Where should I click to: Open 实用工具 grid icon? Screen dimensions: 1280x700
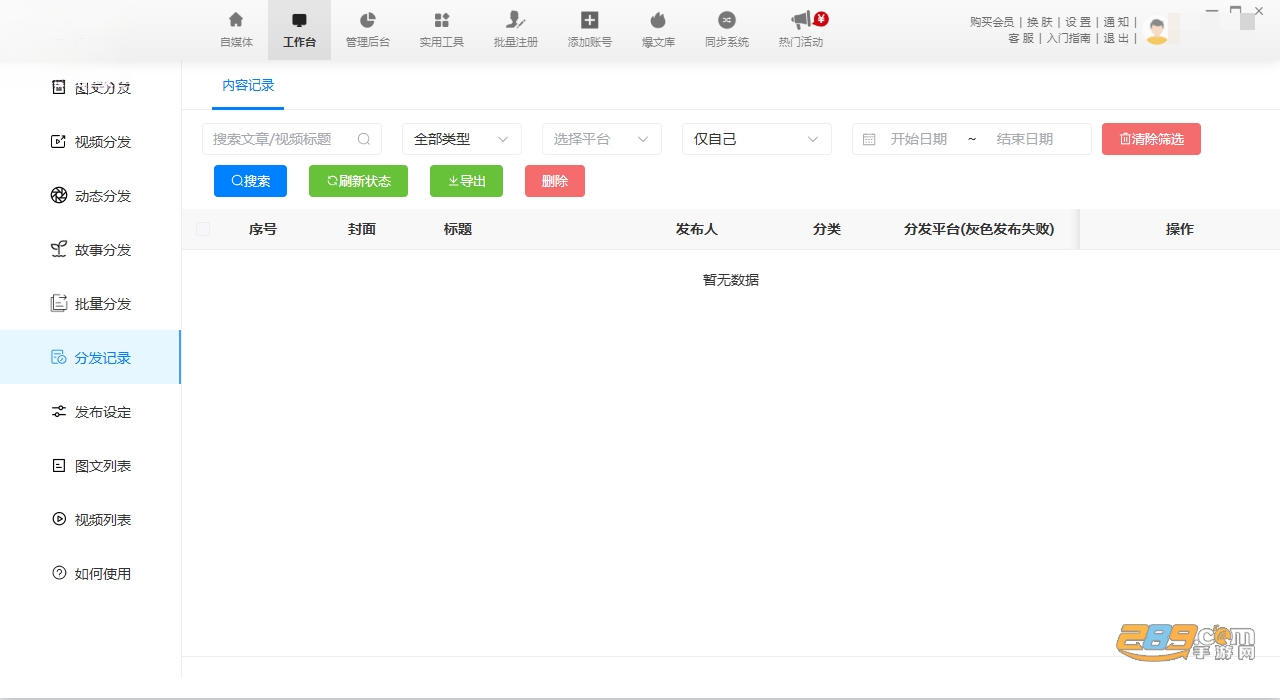coord(442,20)
